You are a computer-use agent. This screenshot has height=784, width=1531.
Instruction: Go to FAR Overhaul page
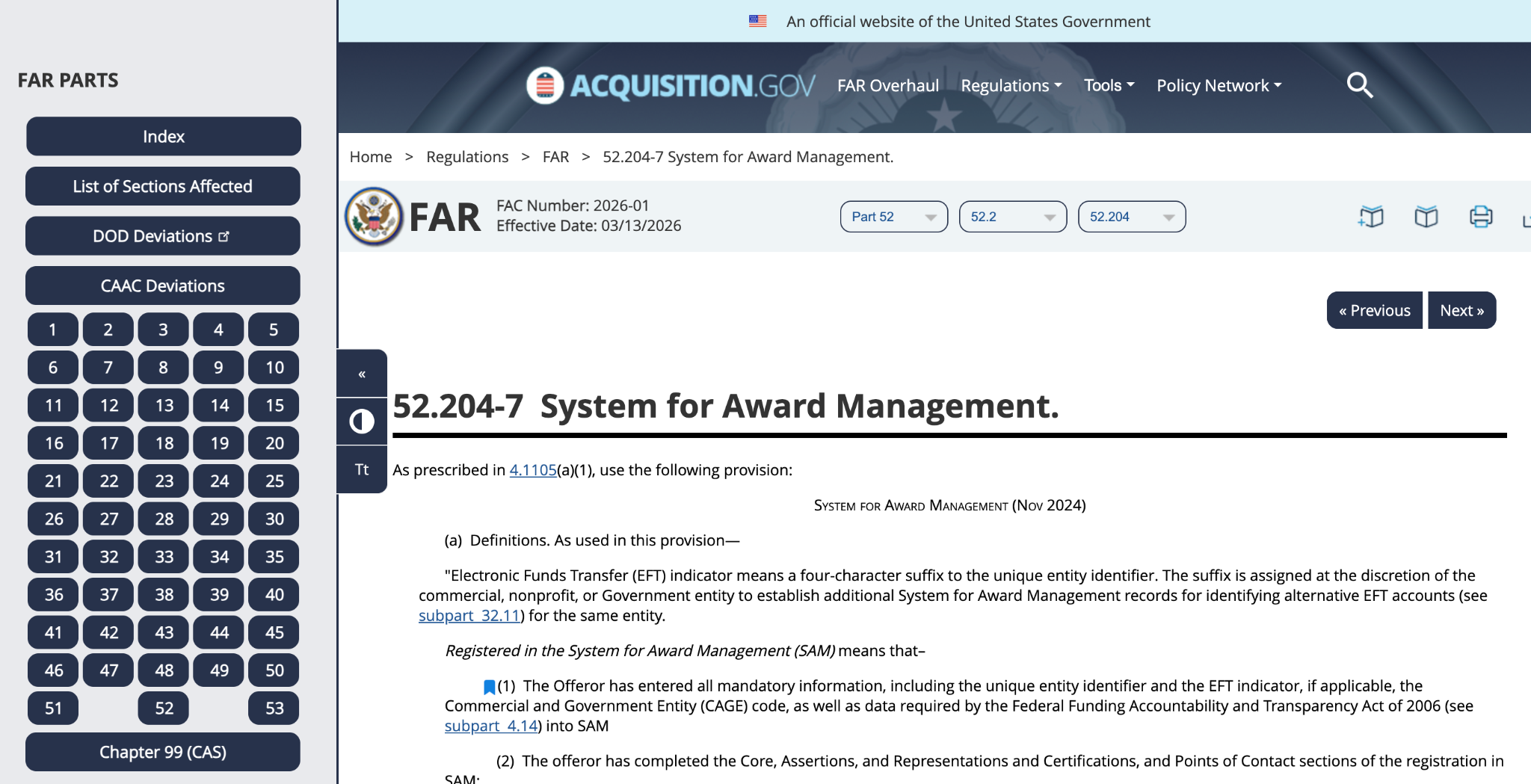(x=888, y=86)
